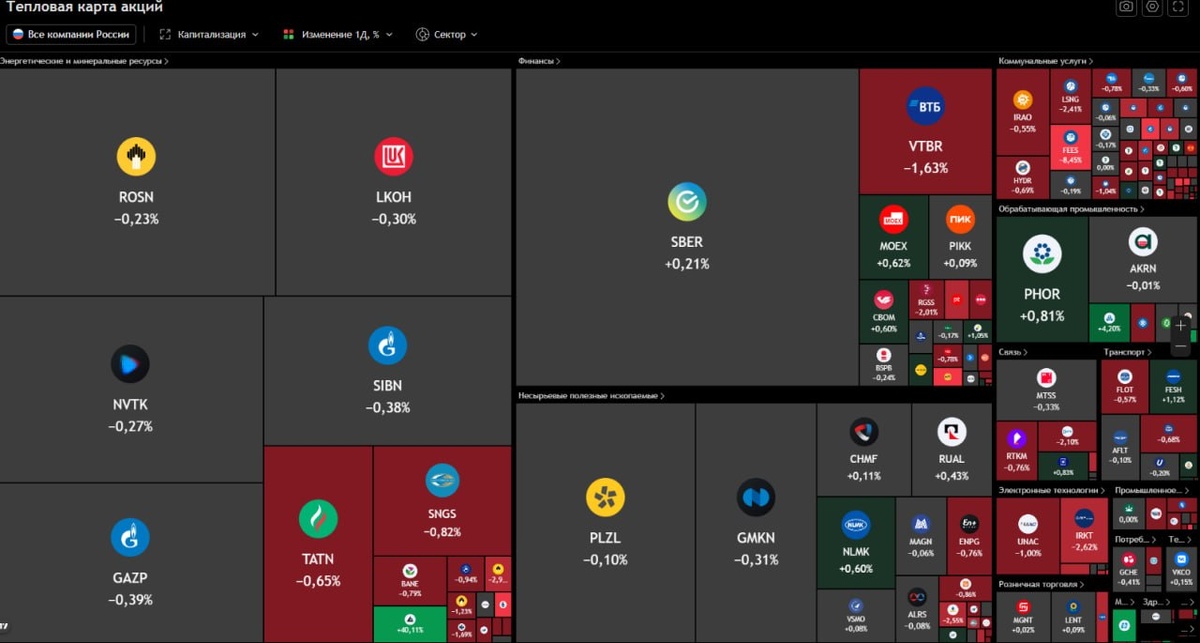Viewport: 1200px width, 643px height.
Task: Take a snapshot with the camera icon
Action: click(1127, 7)
